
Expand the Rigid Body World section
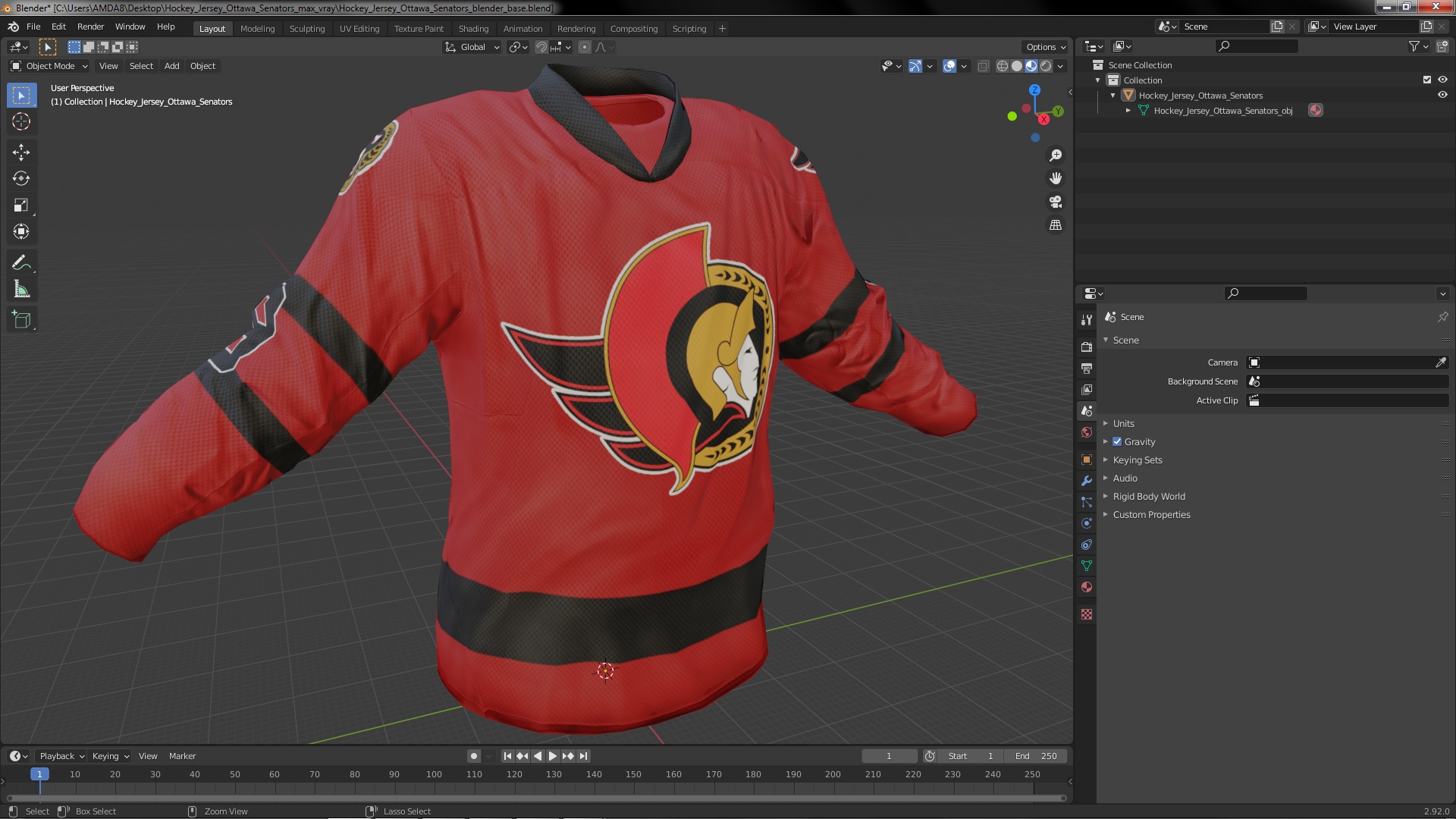1148,497
